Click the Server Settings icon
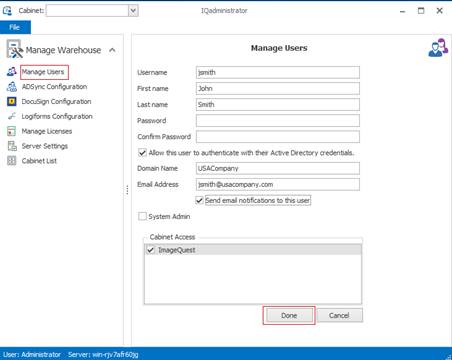452x360 pixels. pyautogui.click(x=12, y=146)
